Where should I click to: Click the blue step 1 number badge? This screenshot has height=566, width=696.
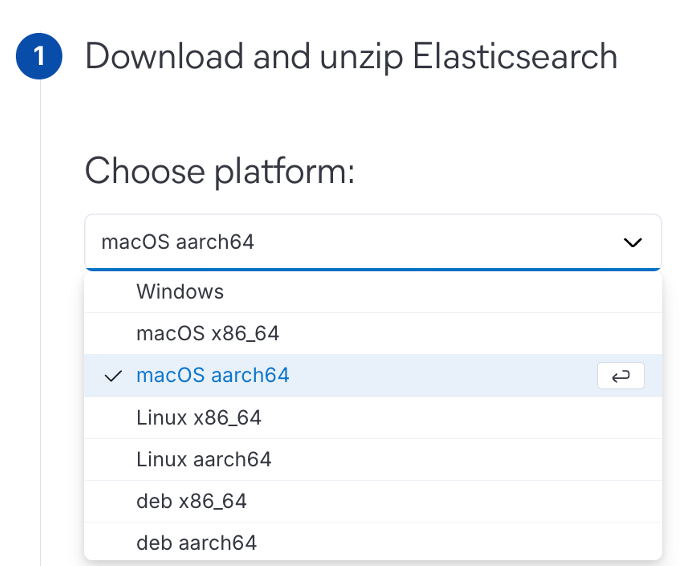39,56
